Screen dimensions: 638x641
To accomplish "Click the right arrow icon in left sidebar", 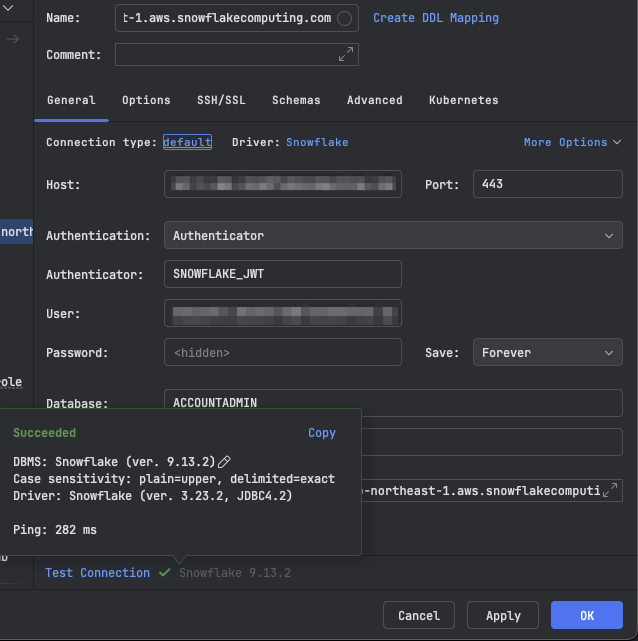I will tap(13, 39).
